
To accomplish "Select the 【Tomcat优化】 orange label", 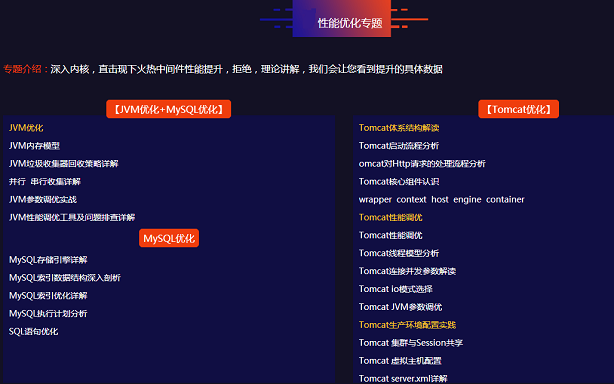I will [518, 109].
